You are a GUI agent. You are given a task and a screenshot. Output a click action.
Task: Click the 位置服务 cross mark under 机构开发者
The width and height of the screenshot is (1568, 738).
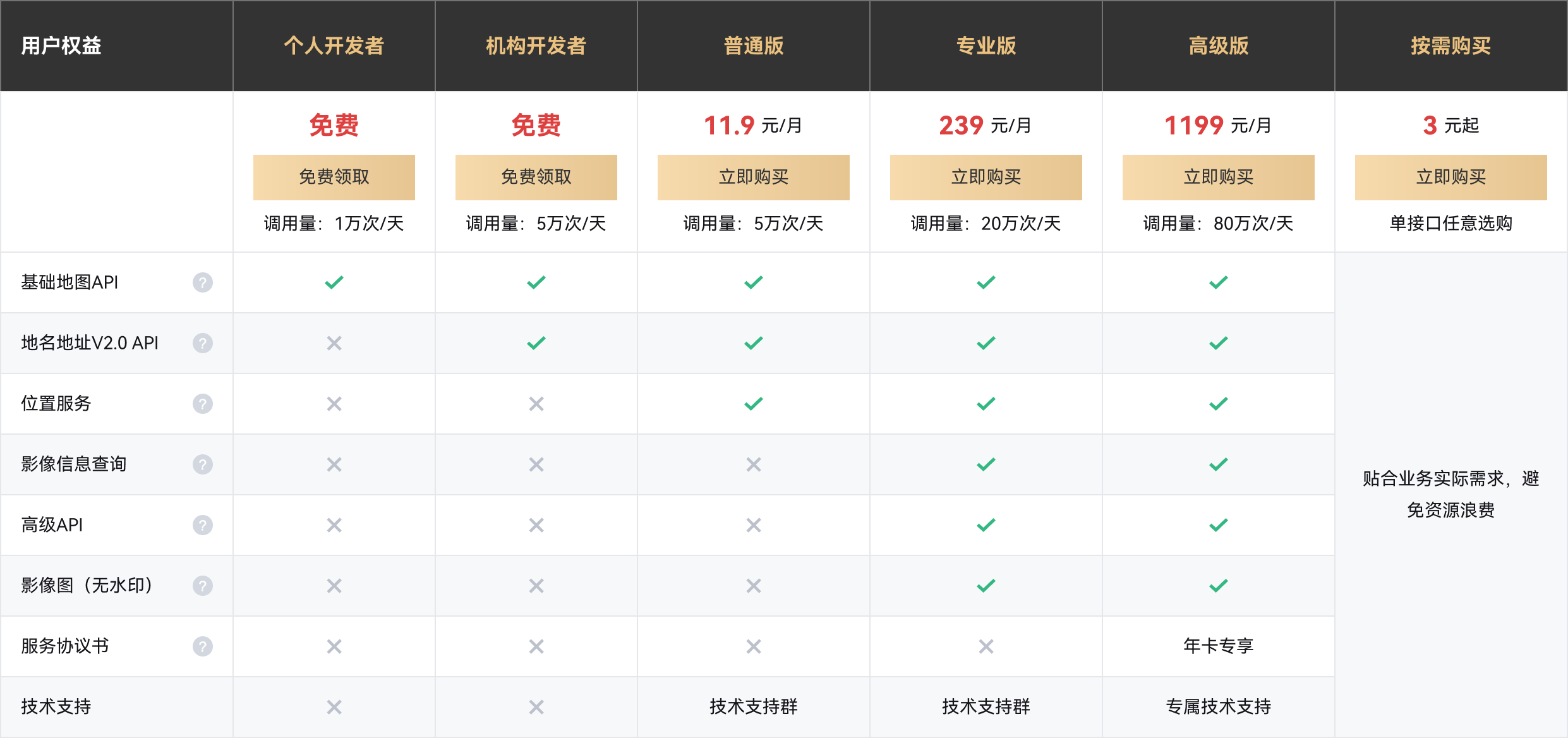[536, 404]
